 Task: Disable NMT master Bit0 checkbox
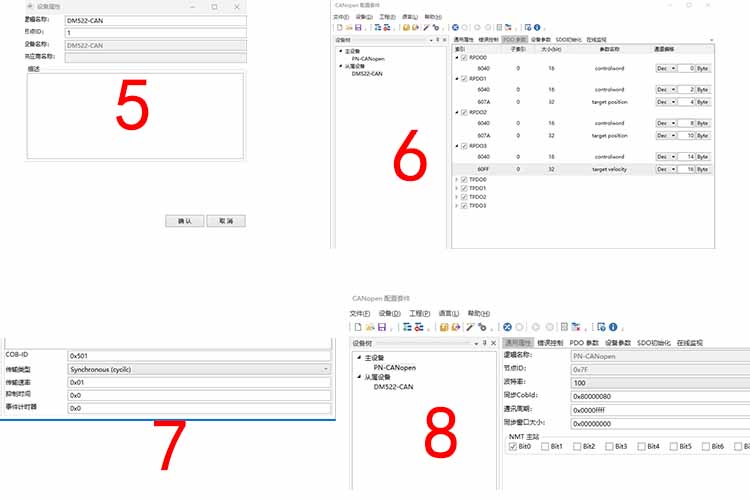513,446
